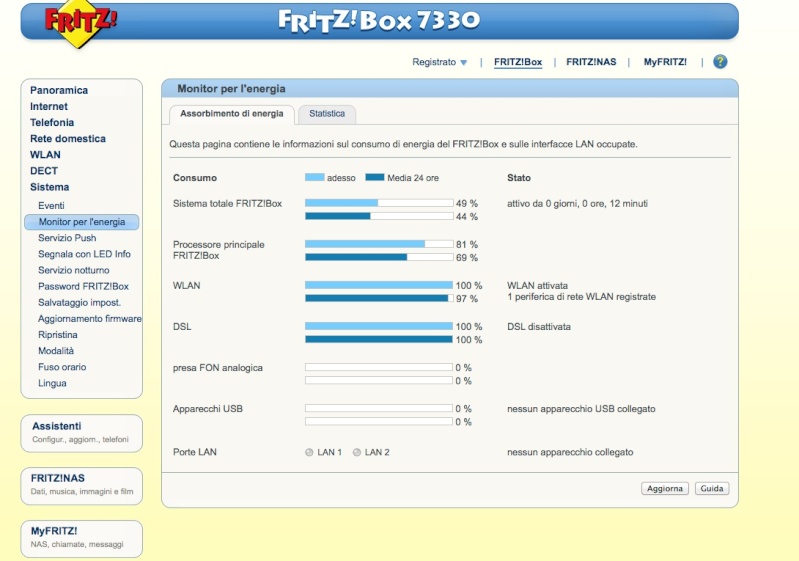Expand the Registrato dropdown arrow

coord(463,63)
